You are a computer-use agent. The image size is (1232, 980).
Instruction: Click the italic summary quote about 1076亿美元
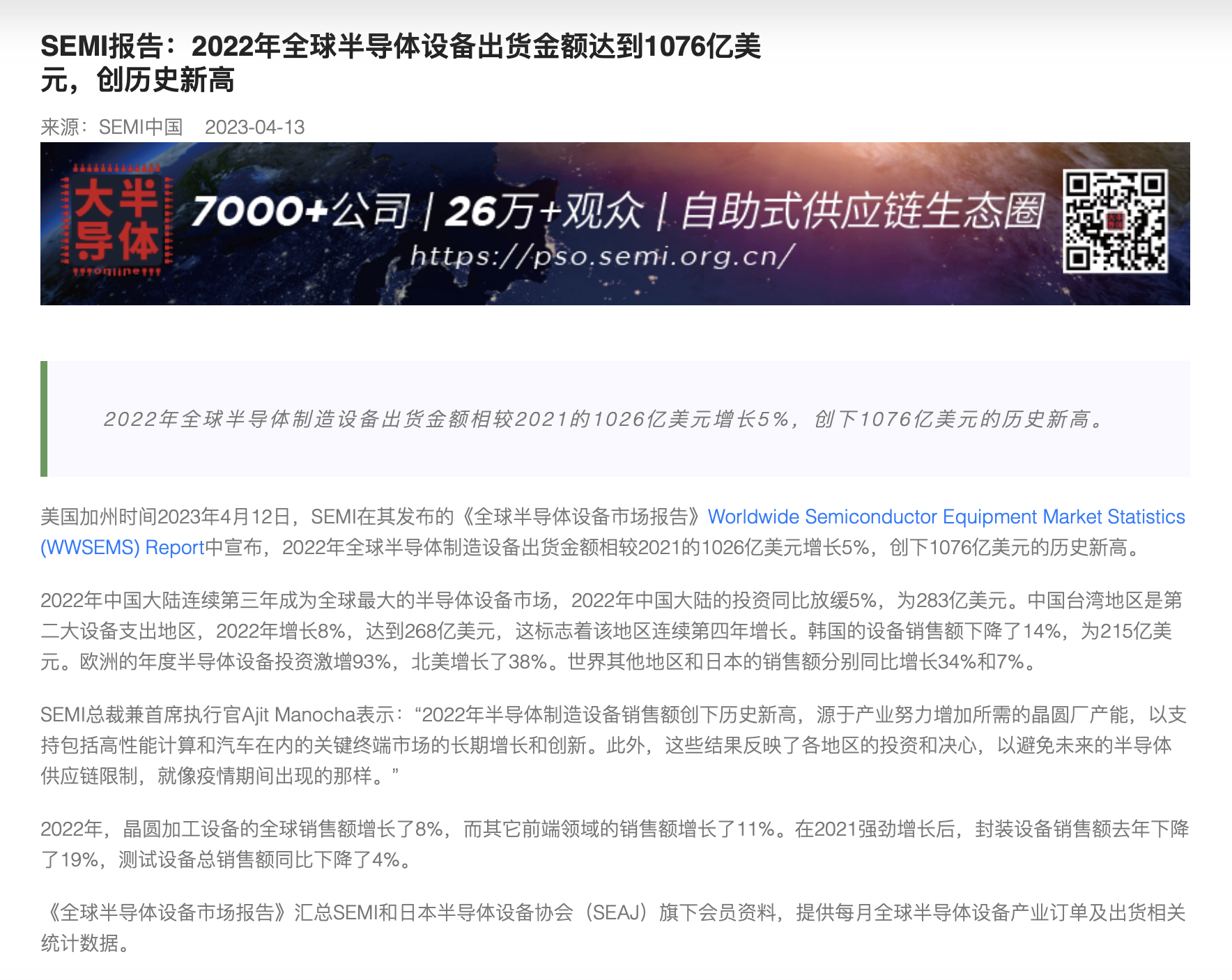(x=604, y=419)
